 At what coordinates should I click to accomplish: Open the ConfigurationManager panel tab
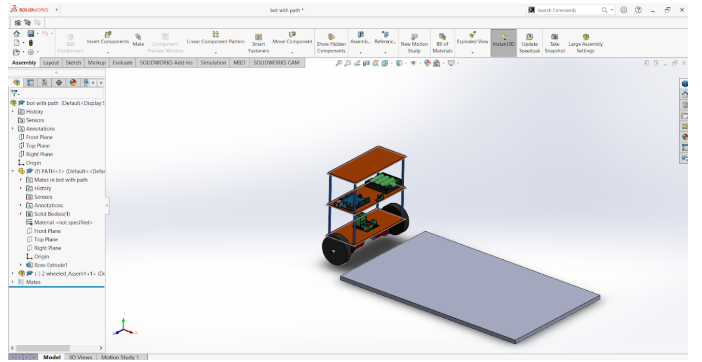point(45,83)
